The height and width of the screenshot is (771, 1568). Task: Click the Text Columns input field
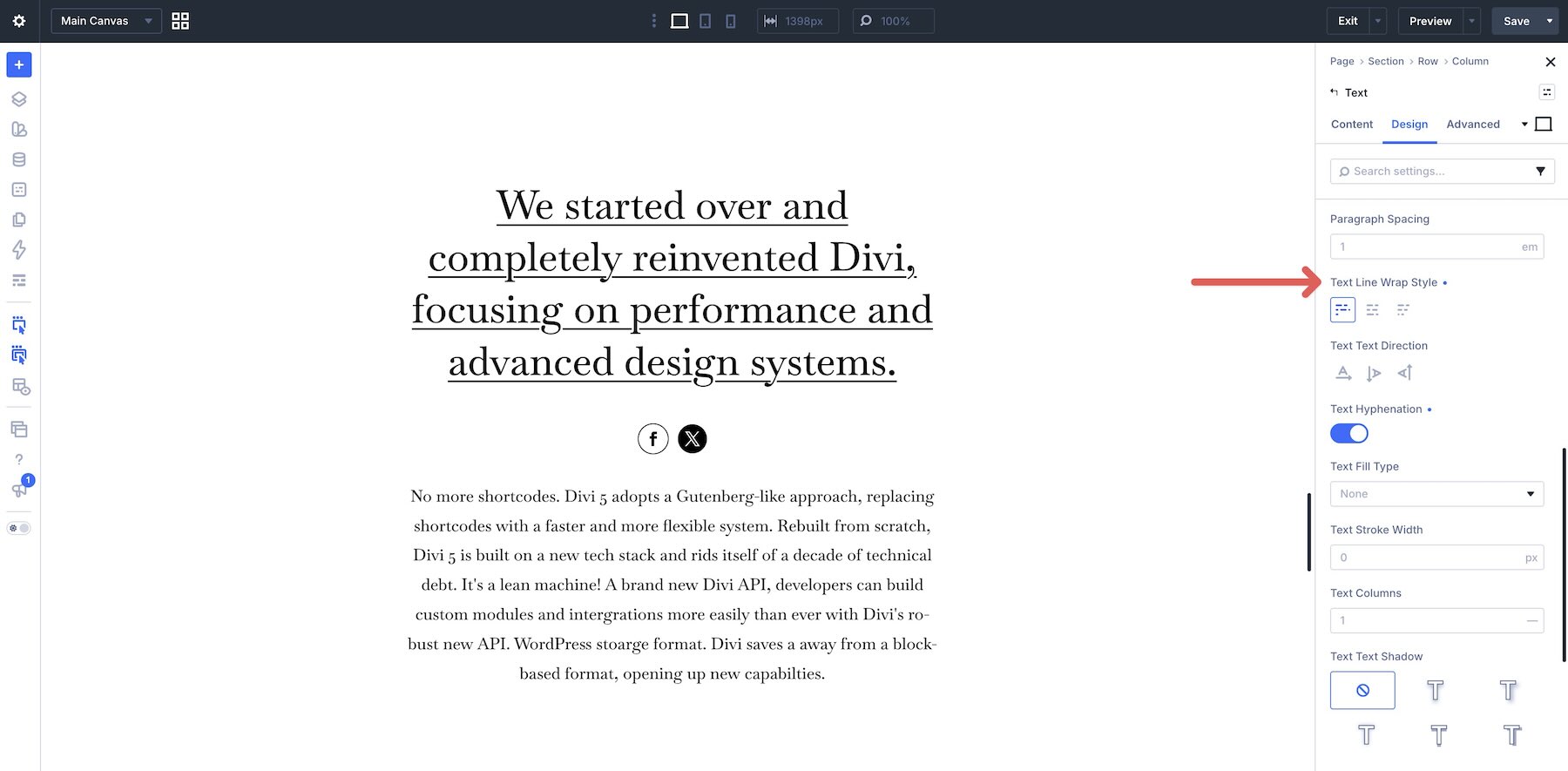(1436, 620)
